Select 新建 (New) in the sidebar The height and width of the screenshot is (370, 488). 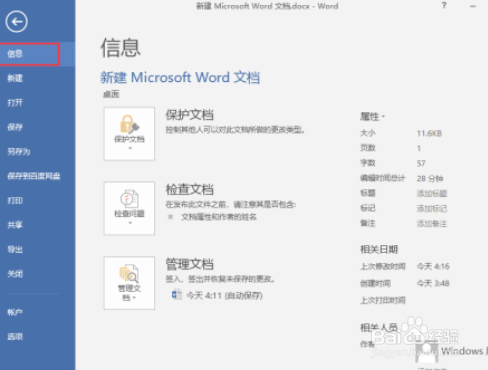pos(15,78)
